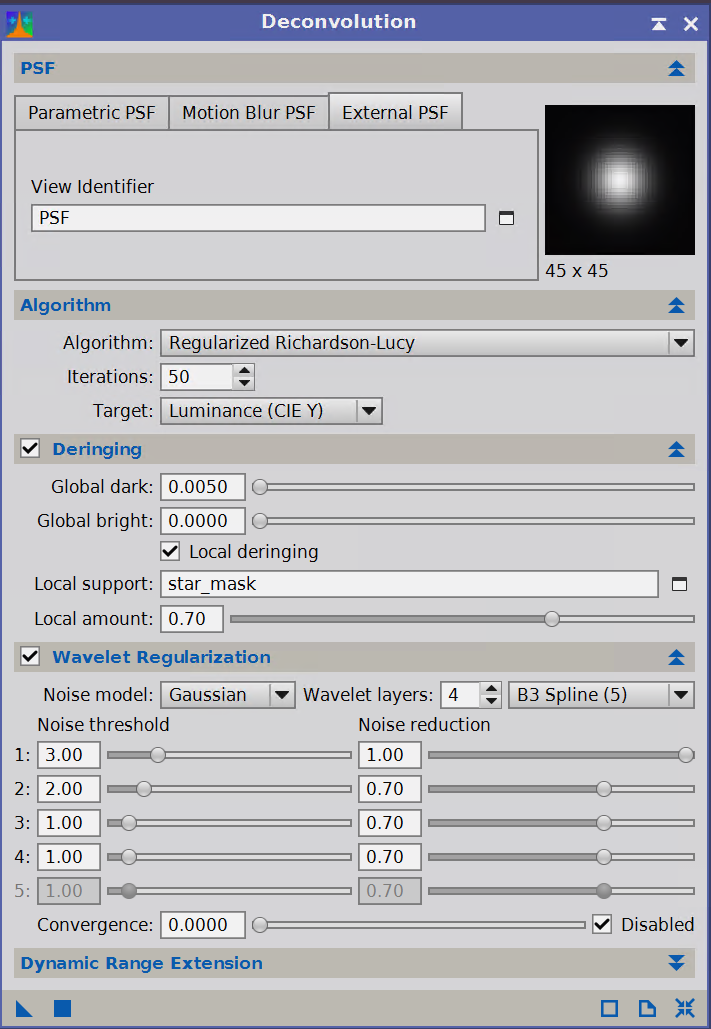
Task: Collapse the Deringing section
Action: [676, 450]
